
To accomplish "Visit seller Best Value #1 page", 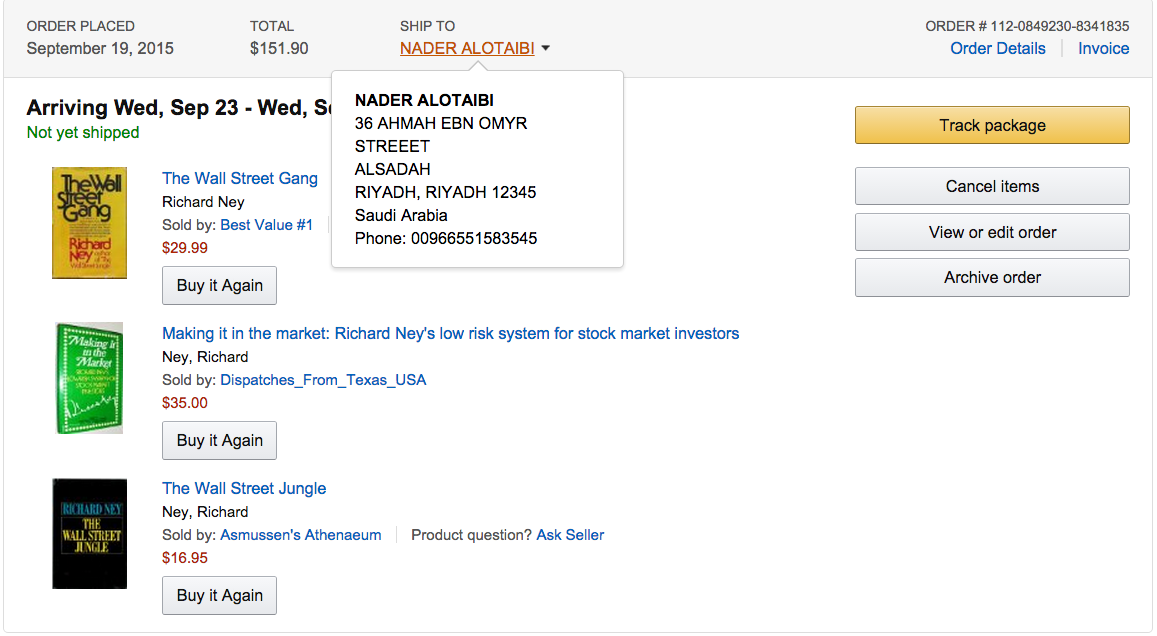I will coord(266,225).
